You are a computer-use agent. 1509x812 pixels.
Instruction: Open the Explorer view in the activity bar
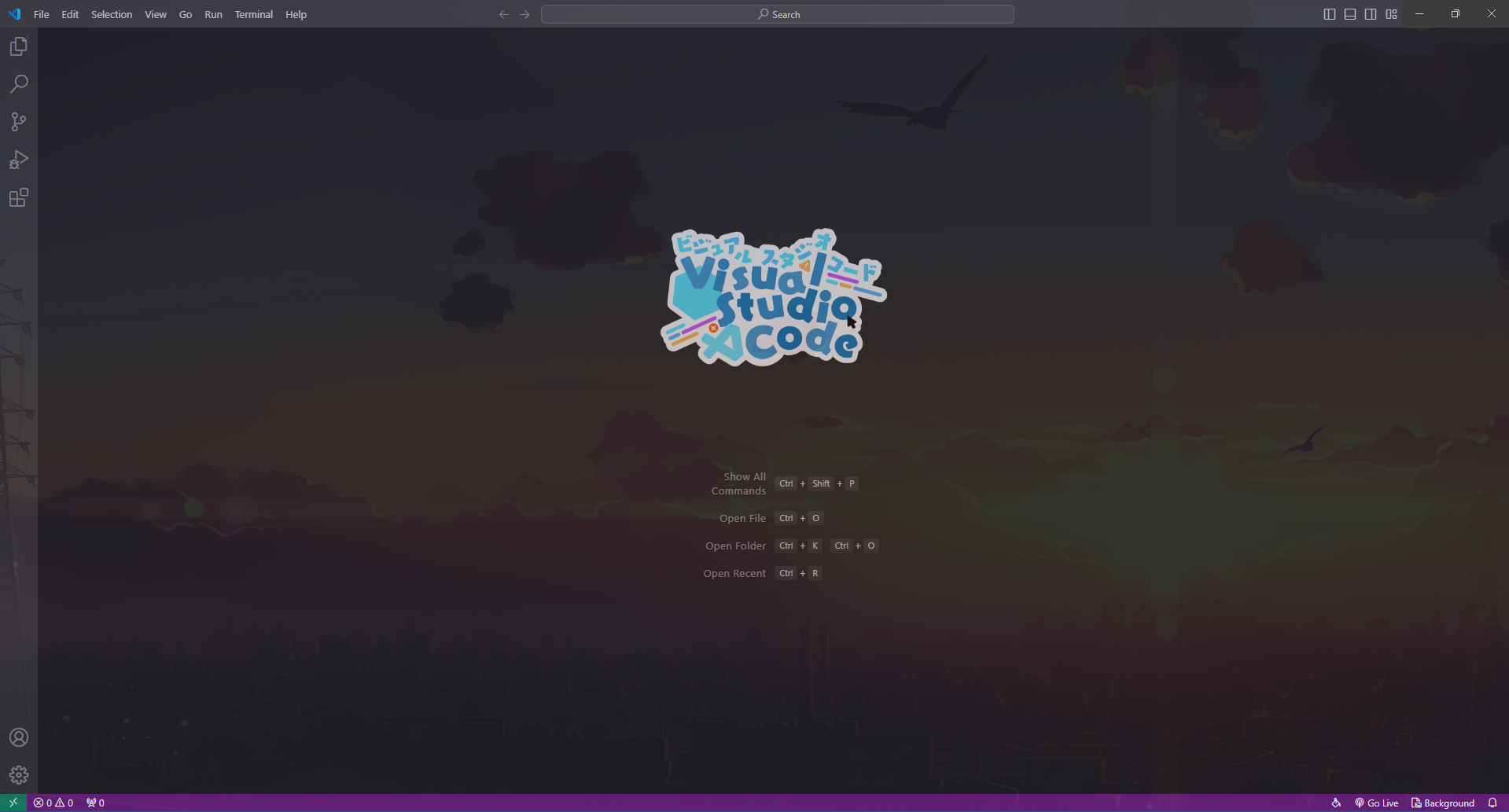point(19,46)
